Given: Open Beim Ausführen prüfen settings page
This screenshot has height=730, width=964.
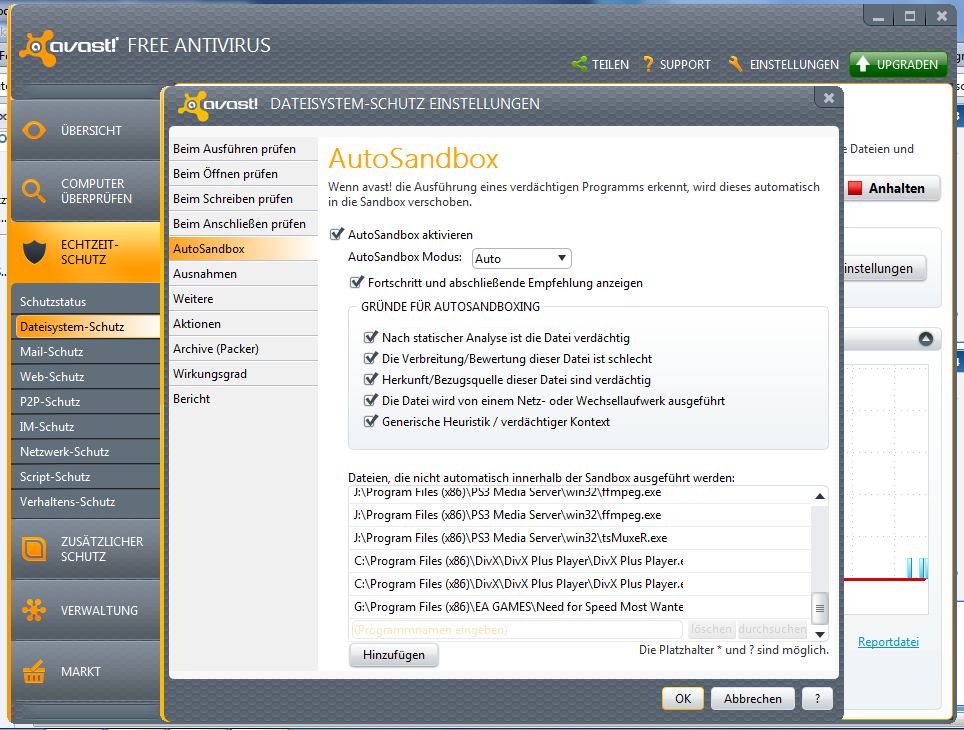Looking at the screenshot, I should point(243,149).
